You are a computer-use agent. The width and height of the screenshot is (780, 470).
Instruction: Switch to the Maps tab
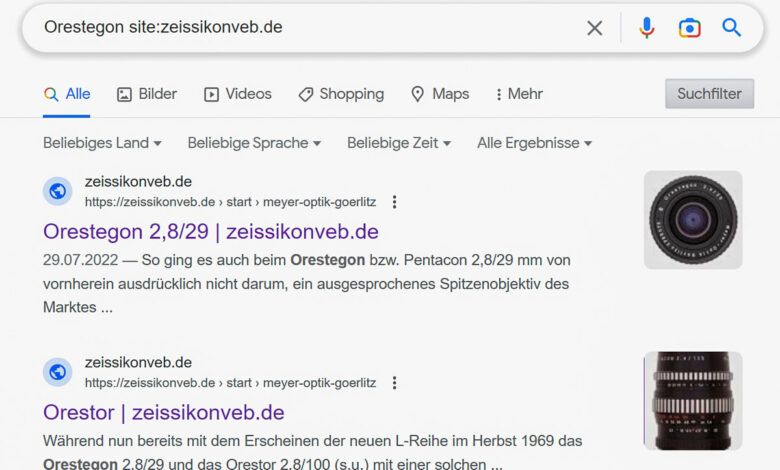440,94
